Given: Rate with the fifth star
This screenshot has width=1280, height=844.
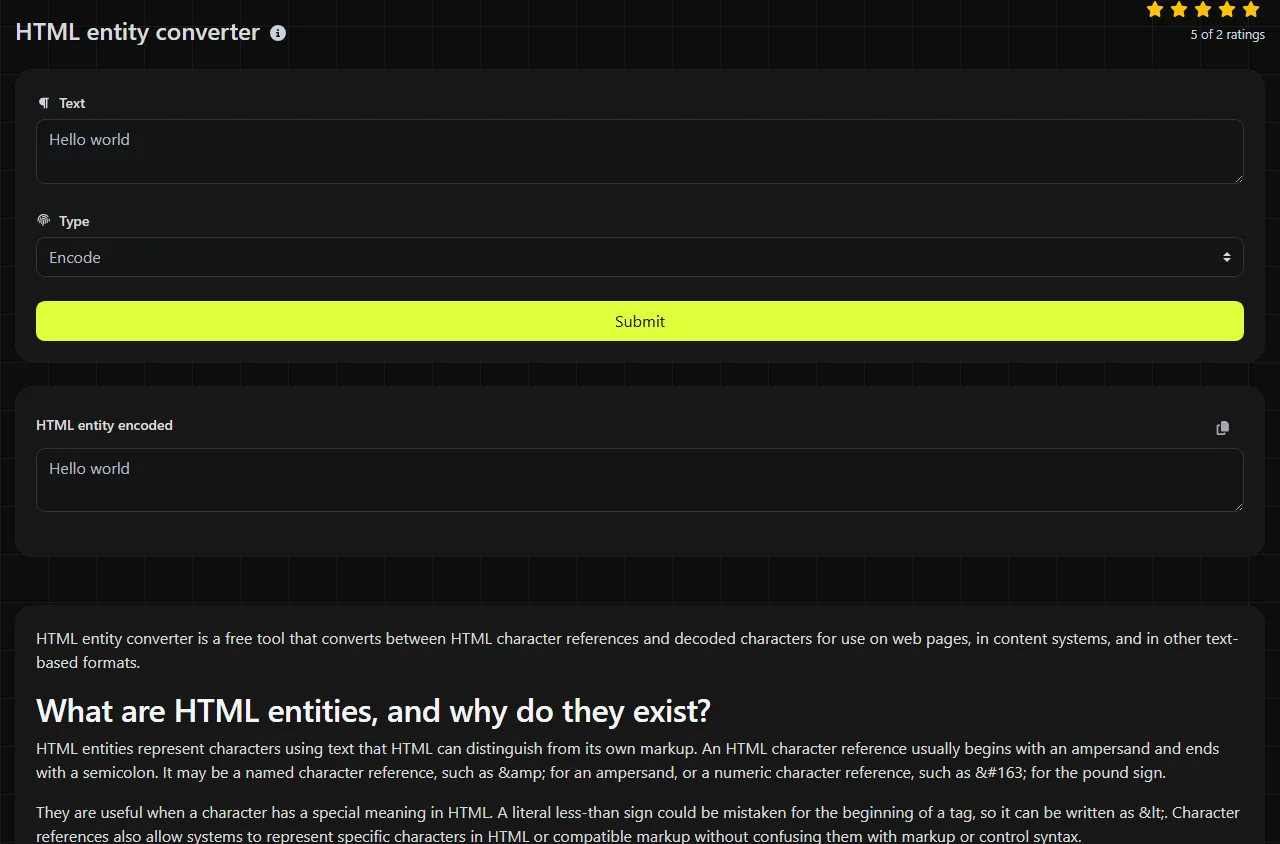Looking at the screenshot, I should click(x=1251, y=10).
